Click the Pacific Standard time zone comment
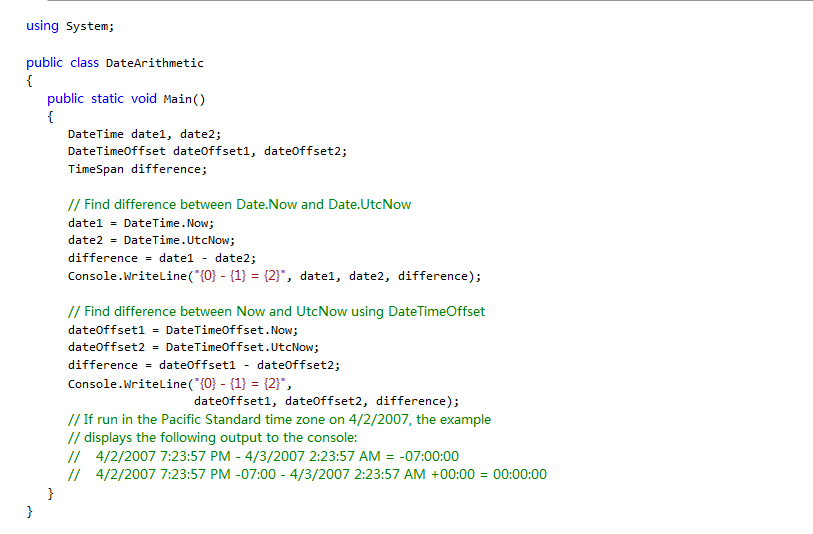The width and height of the screenshot is (813, 534). coord(279,419)
